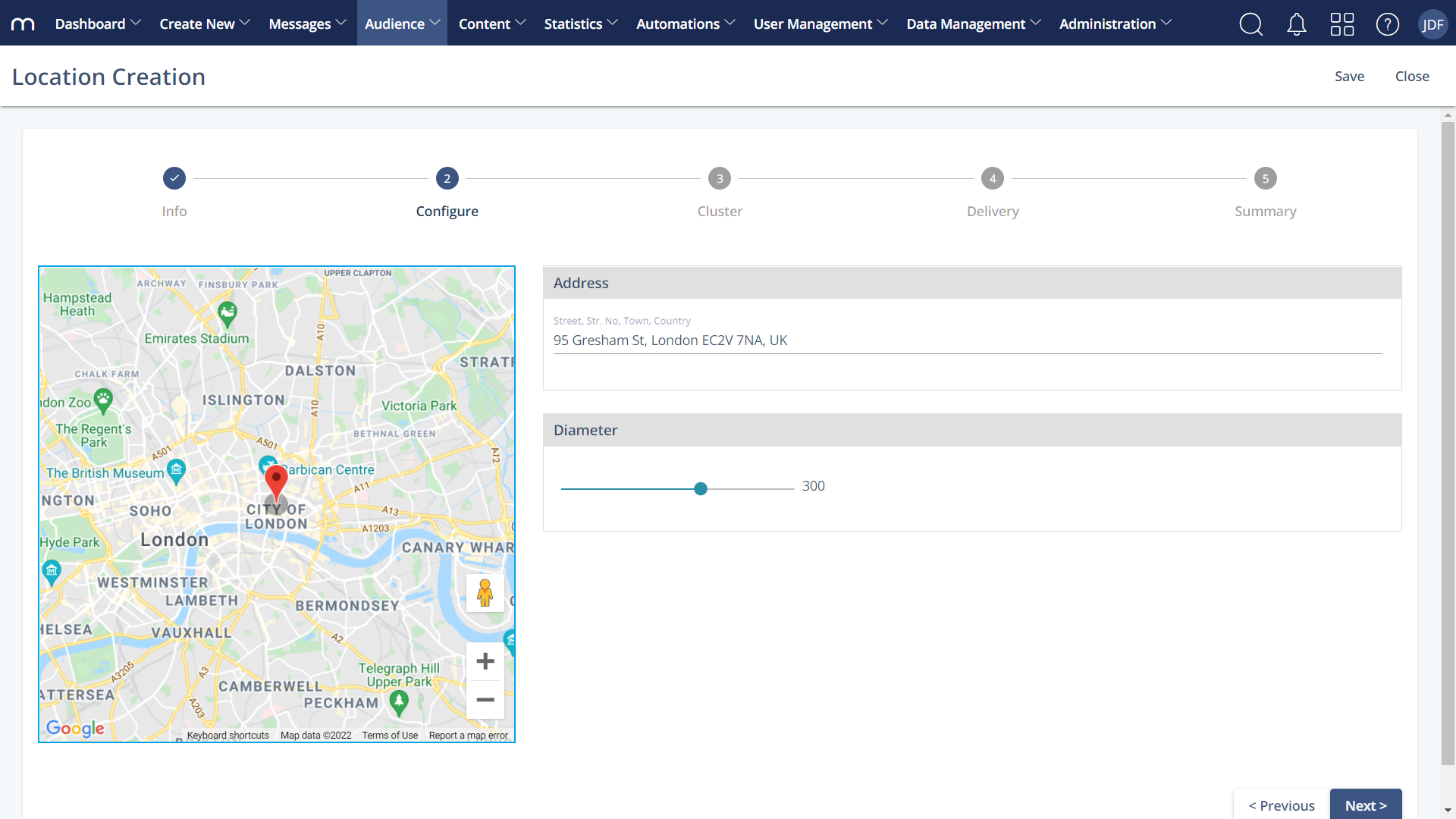
Task: Click the Info step label
Action: [174, 212]
